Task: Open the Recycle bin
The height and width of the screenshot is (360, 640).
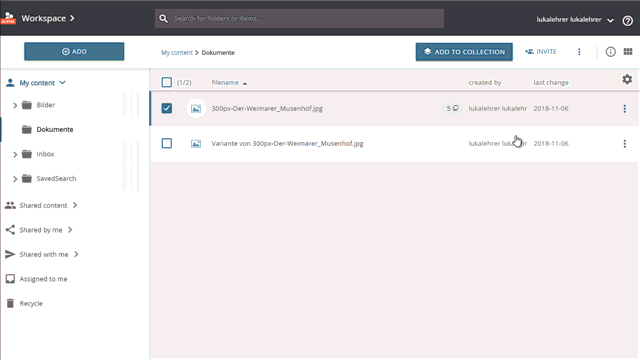Action: [31, 303]
